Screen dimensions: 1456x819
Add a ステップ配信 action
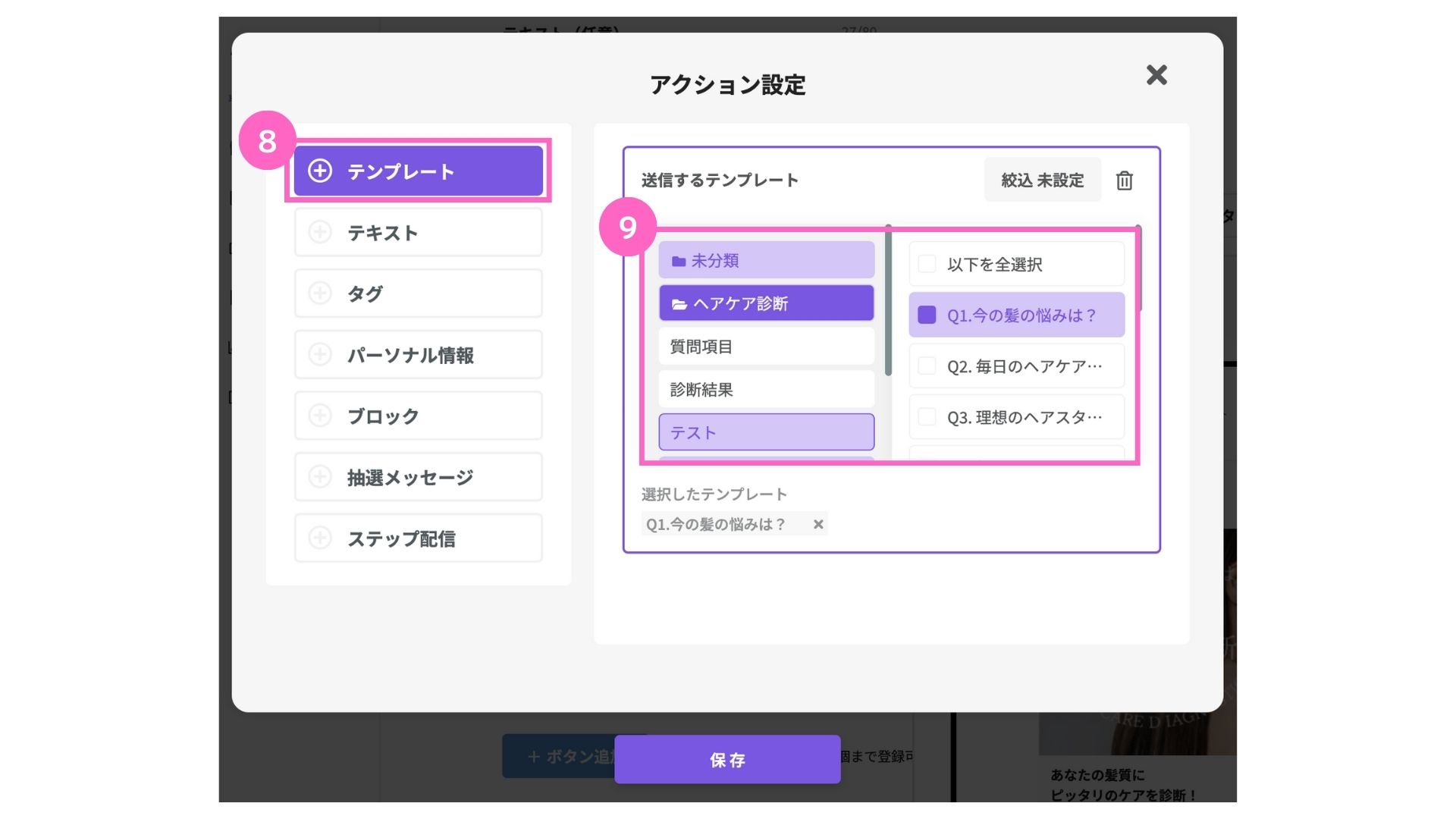pos(419,538)
